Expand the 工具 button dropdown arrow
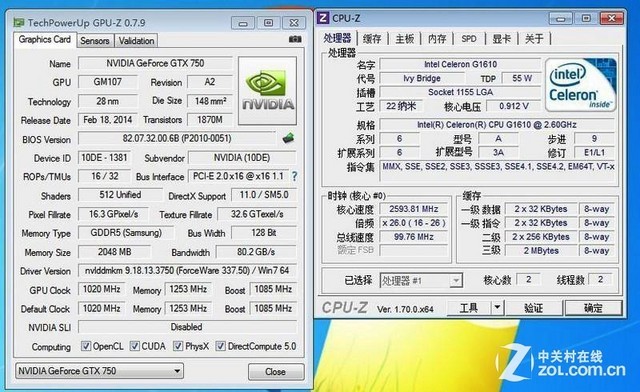The image size is (640, 392). [497, 307]
